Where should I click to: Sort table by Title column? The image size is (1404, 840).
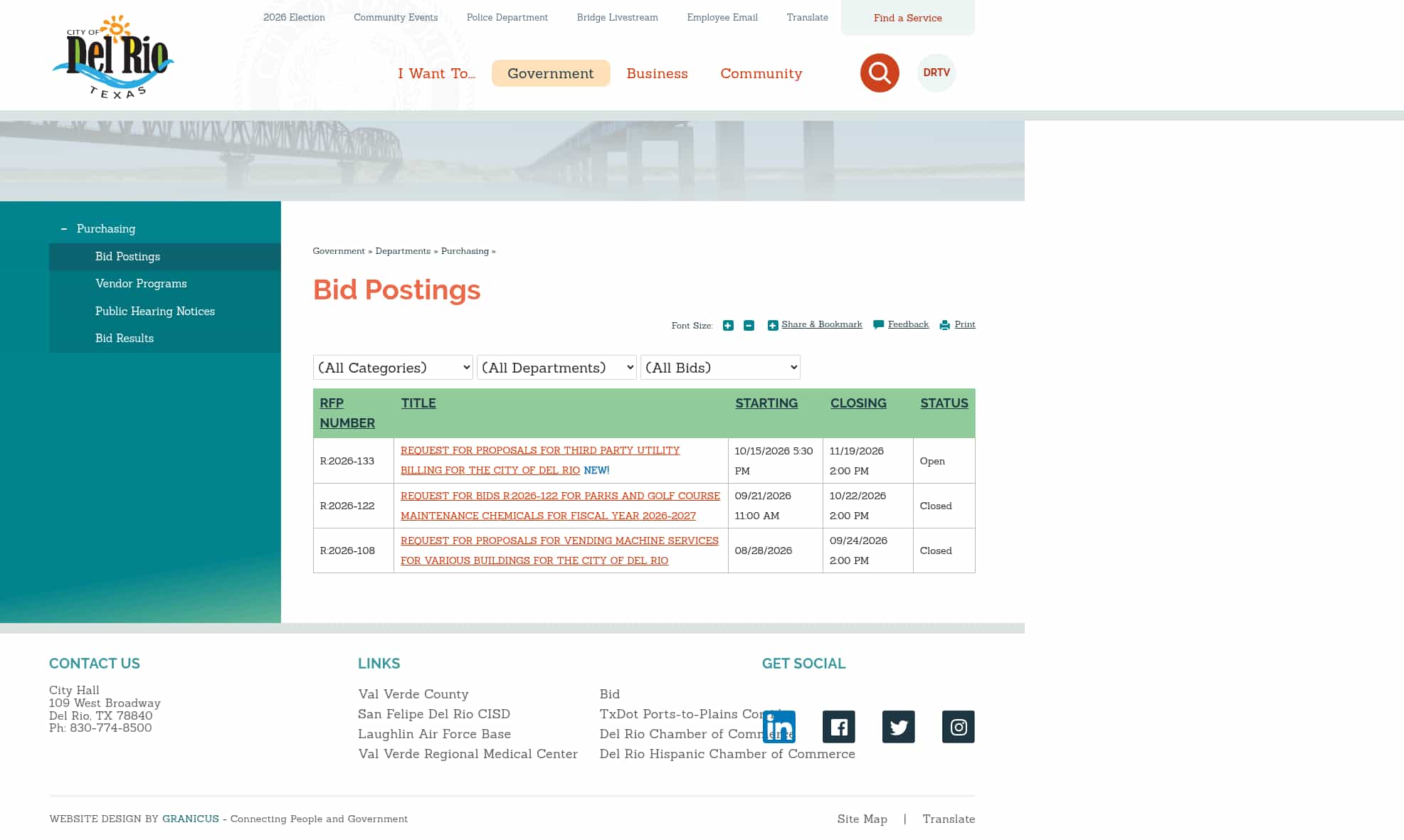[418, 403]
